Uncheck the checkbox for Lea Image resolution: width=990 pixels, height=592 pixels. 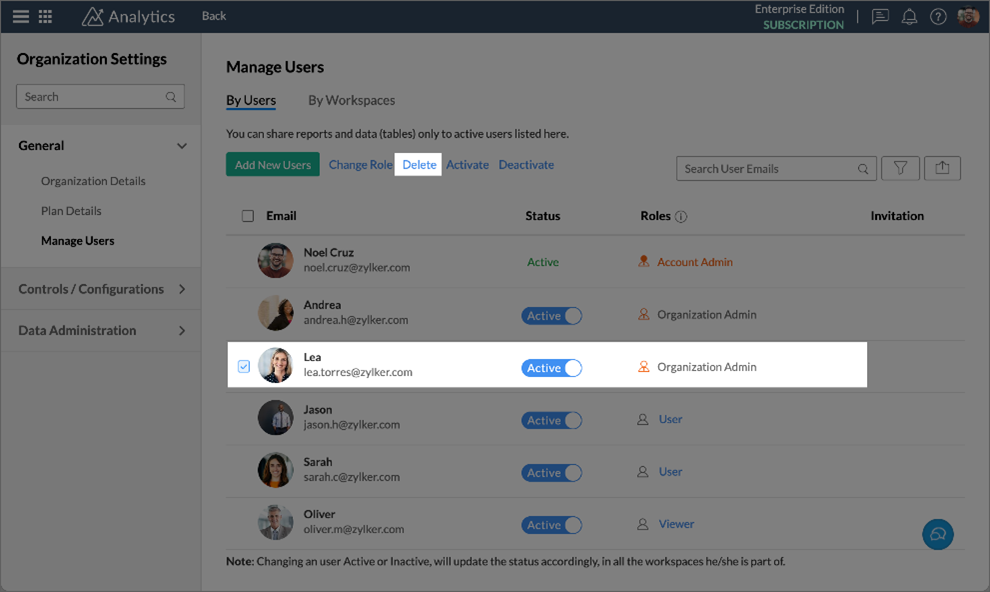click(x=244, y=367)
